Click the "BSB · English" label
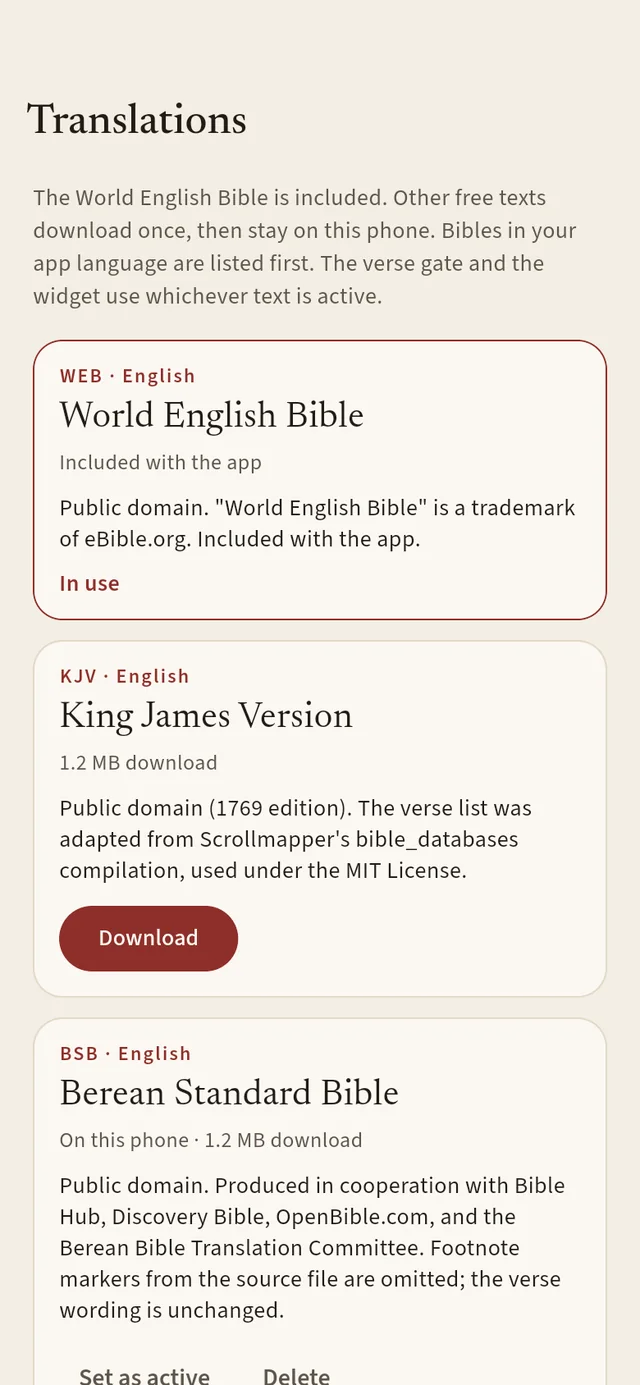 (125, 1053)
